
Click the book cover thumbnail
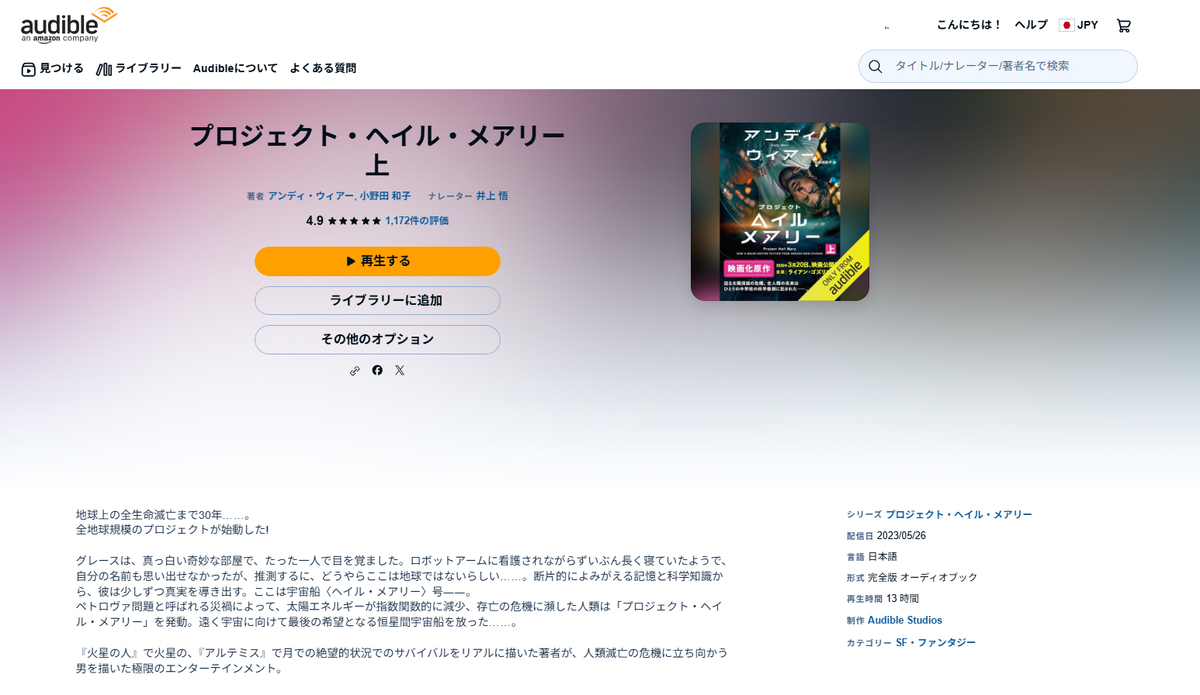click(780, 212)
